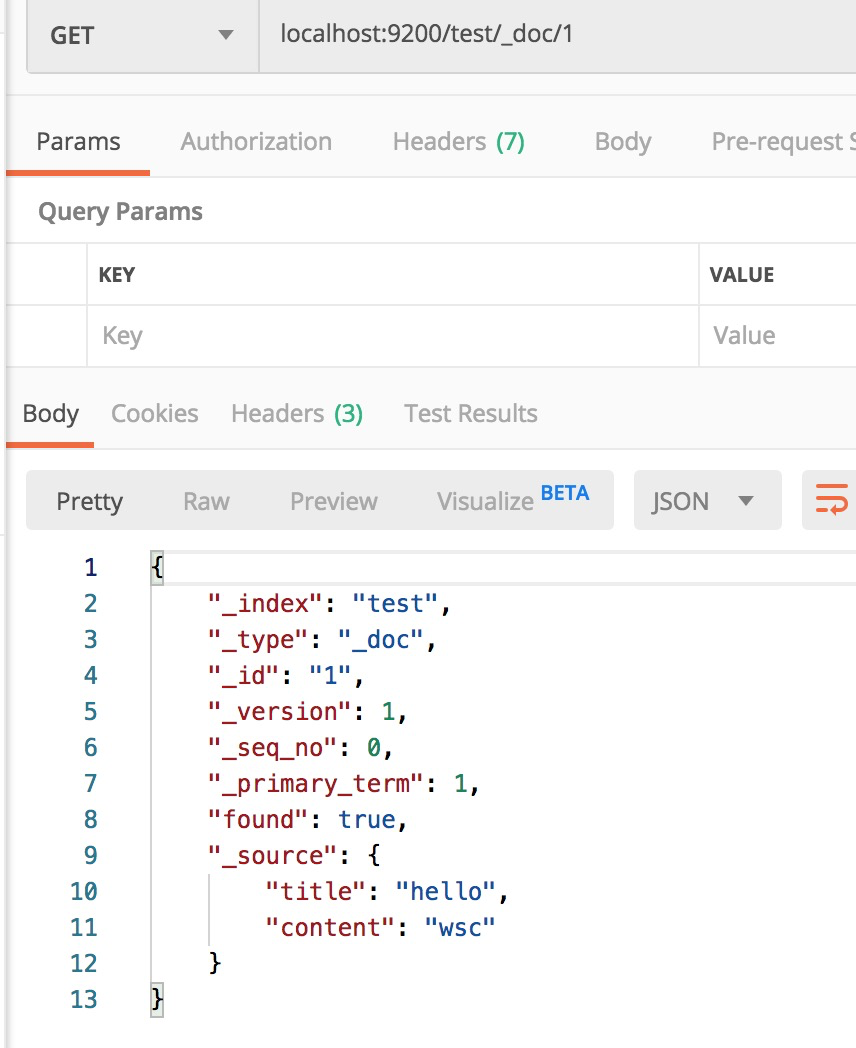Select the Pretty view button
Screen dimensions: 856x1048
(x=89, y=501)
